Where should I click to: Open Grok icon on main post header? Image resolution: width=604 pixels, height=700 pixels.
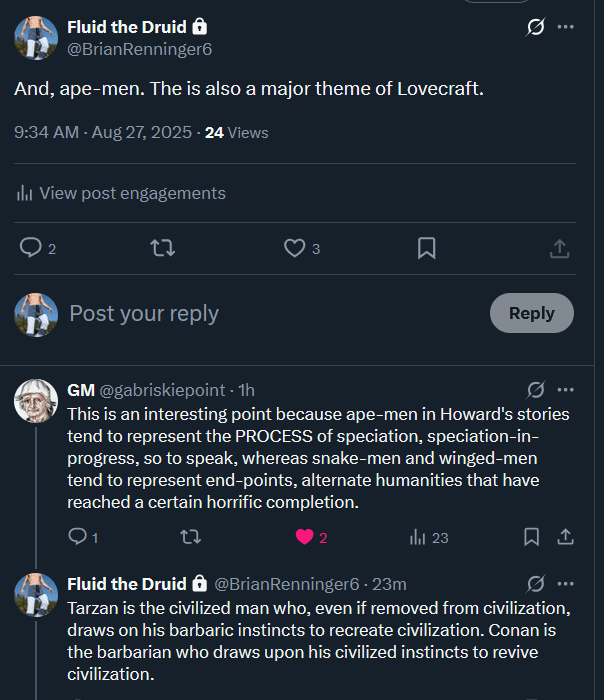[535, 27]
